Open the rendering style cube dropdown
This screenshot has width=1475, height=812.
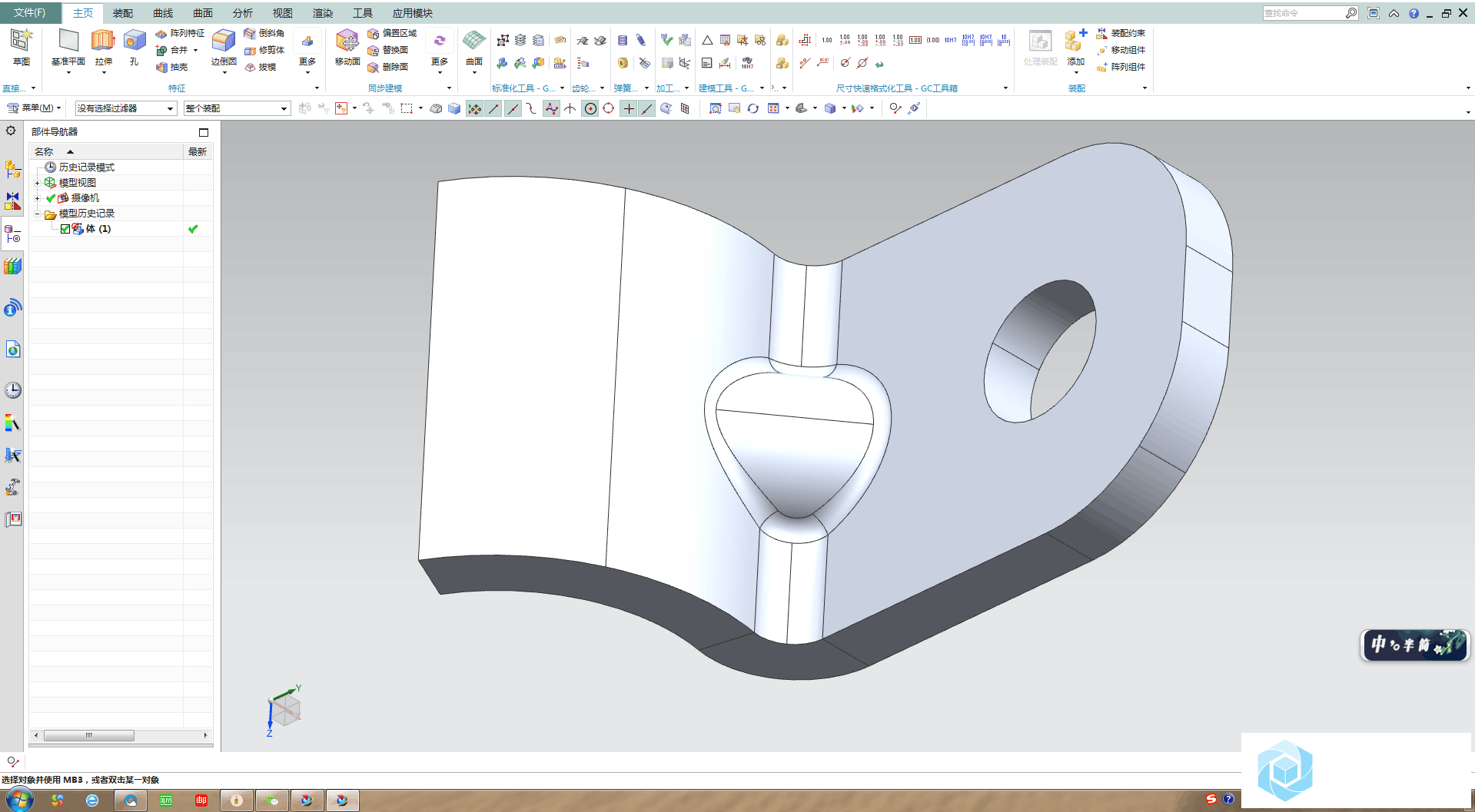[844, 108]
